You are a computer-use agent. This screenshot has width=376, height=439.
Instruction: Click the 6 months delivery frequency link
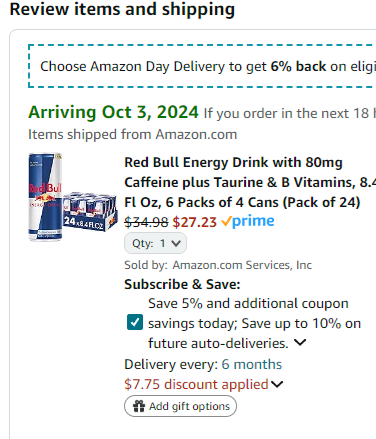point(252,364)
